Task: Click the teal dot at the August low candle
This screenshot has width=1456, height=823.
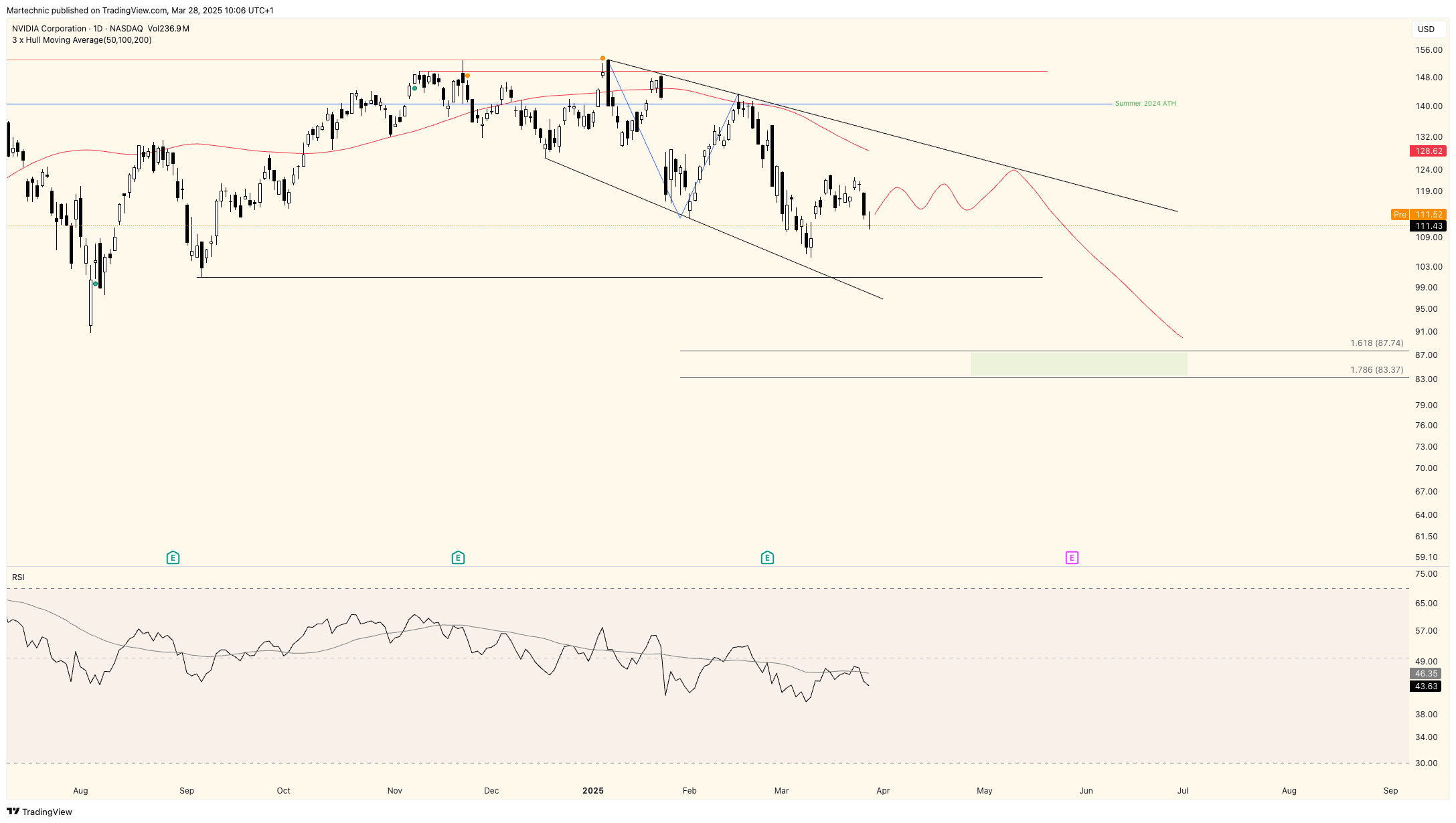Action: (x=95, y=284)
